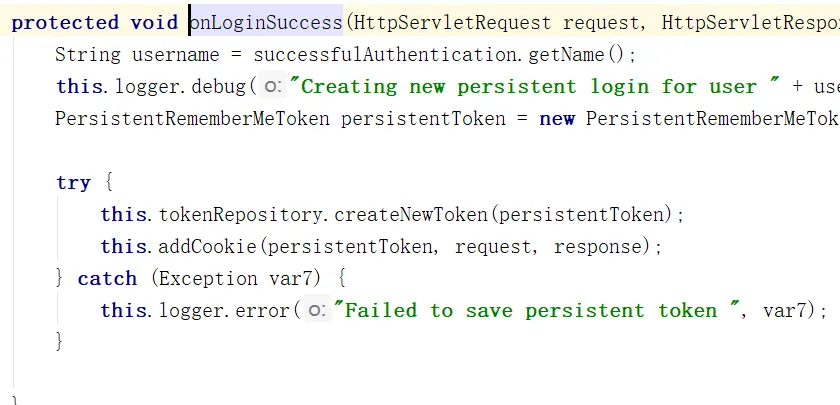
Task: Click the "catch" keyword
Action: click(106, 279)
